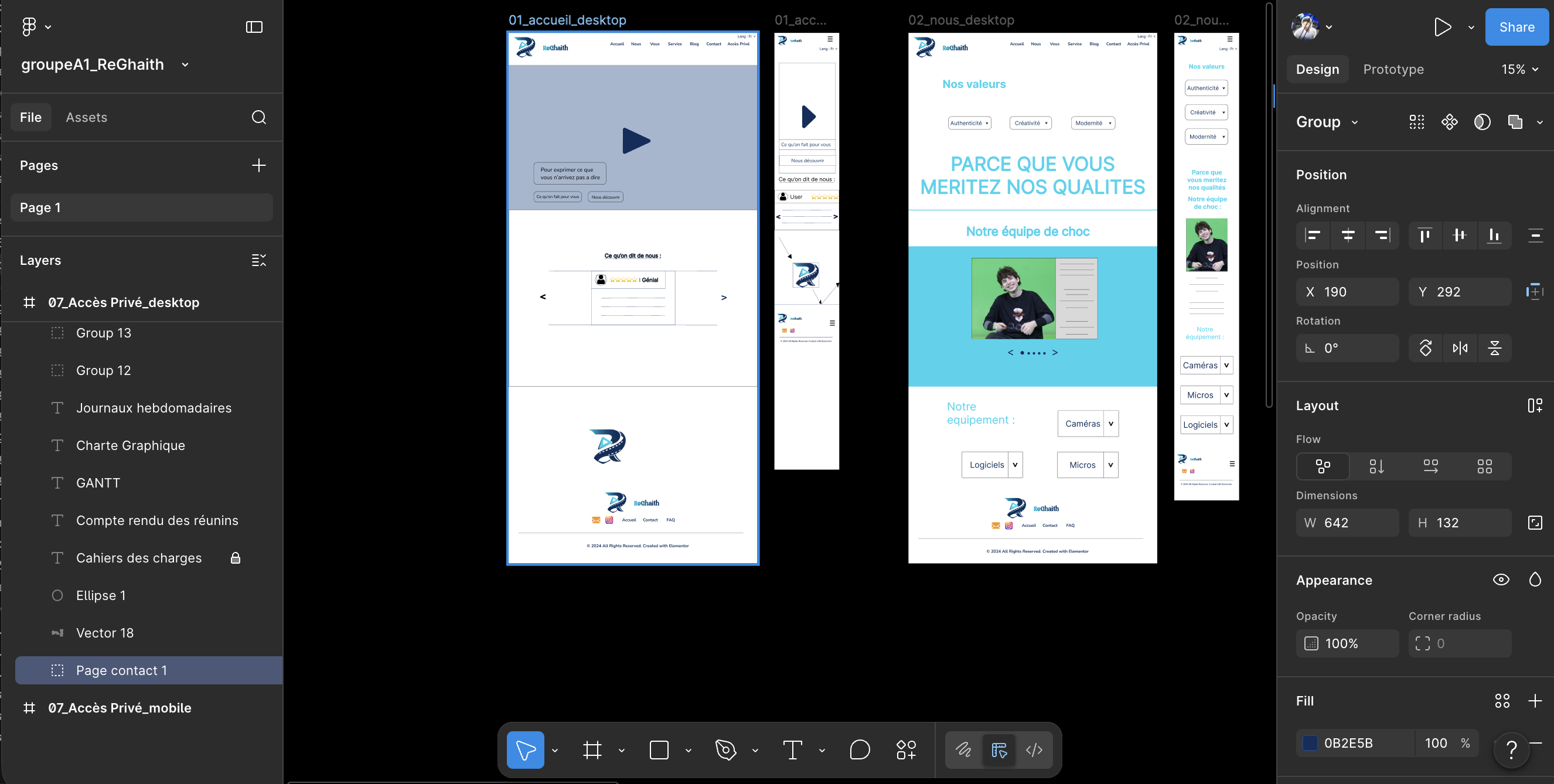This screenshot has height=784, width=1554.
Task: Click the Share button
Action: (1516, 27)
